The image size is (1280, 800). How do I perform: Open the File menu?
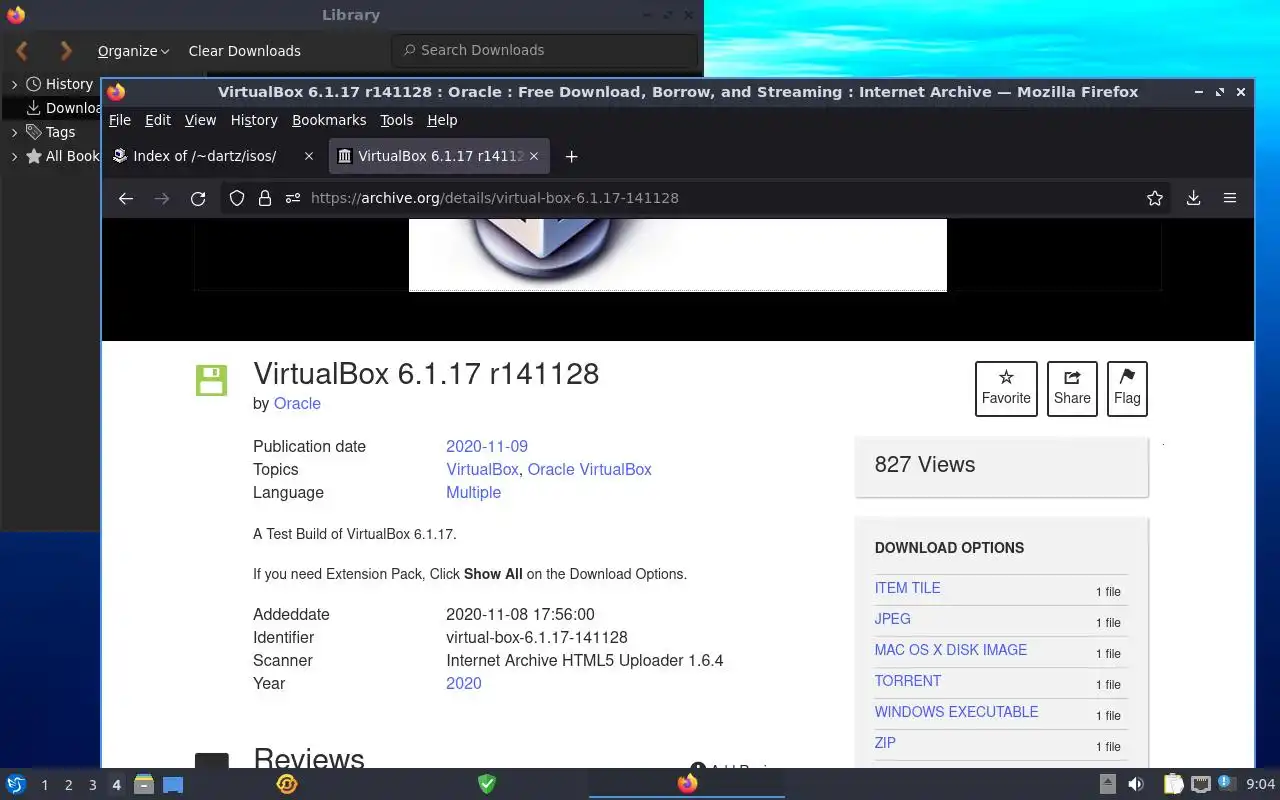click(x=120, y=120)
